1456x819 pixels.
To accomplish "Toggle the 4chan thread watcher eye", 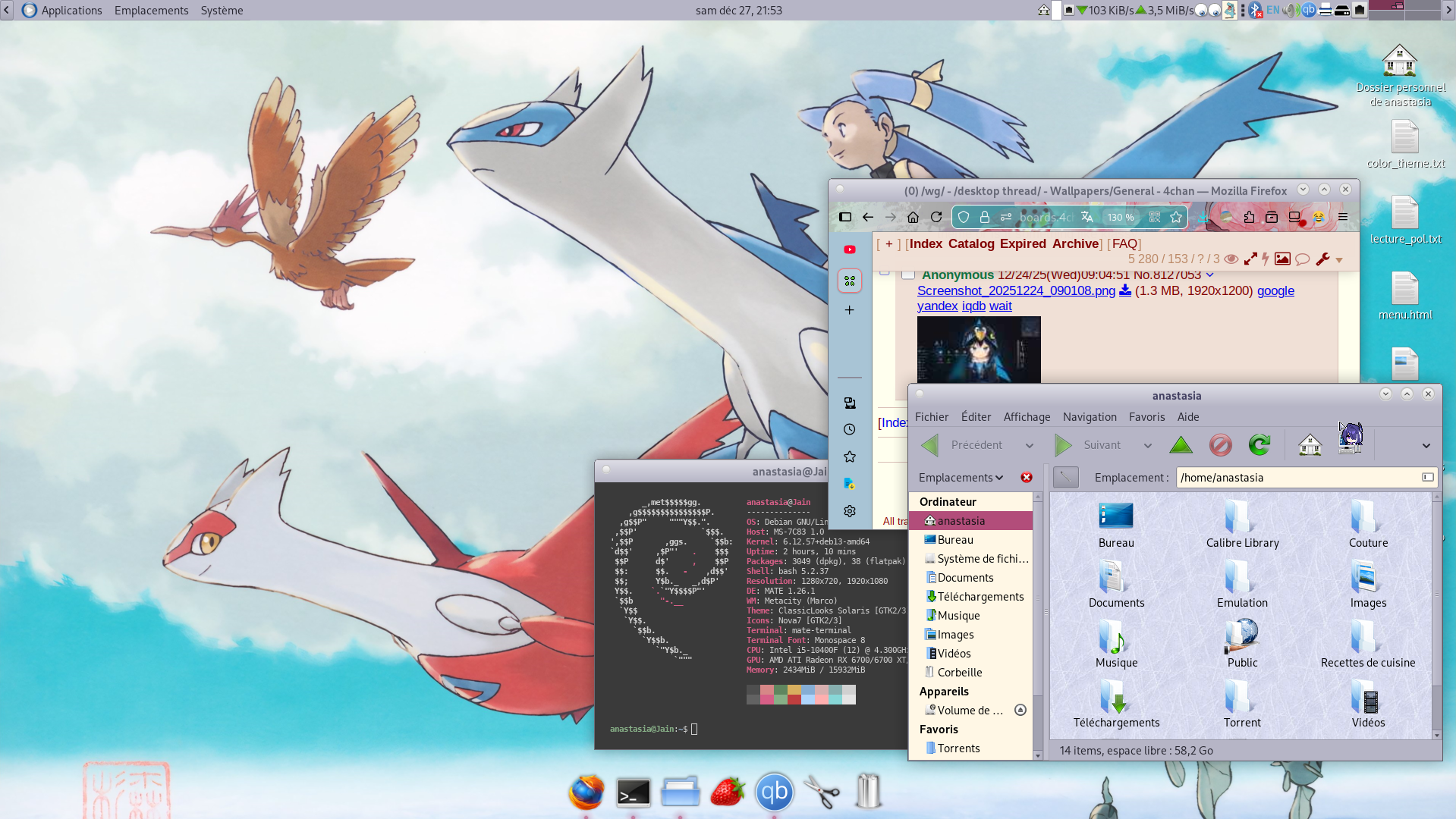I will [x=1231, y=259].
